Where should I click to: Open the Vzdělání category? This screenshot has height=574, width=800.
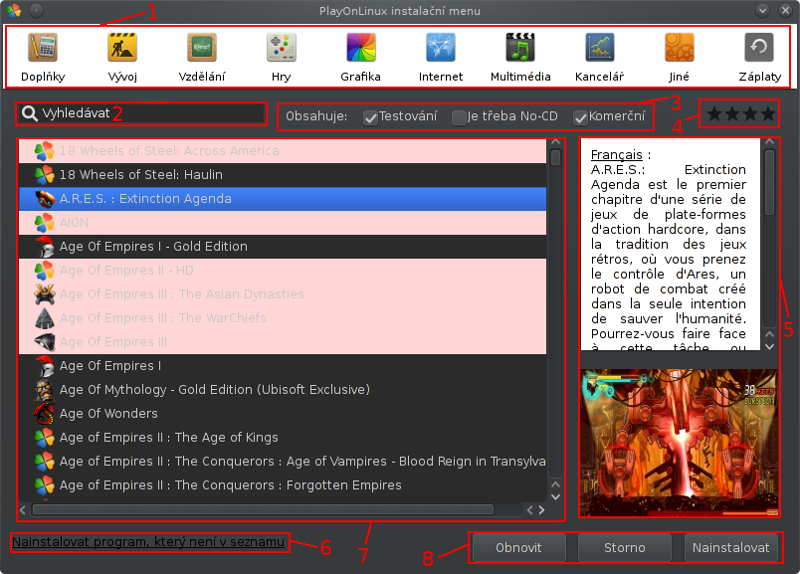point(202,57)
